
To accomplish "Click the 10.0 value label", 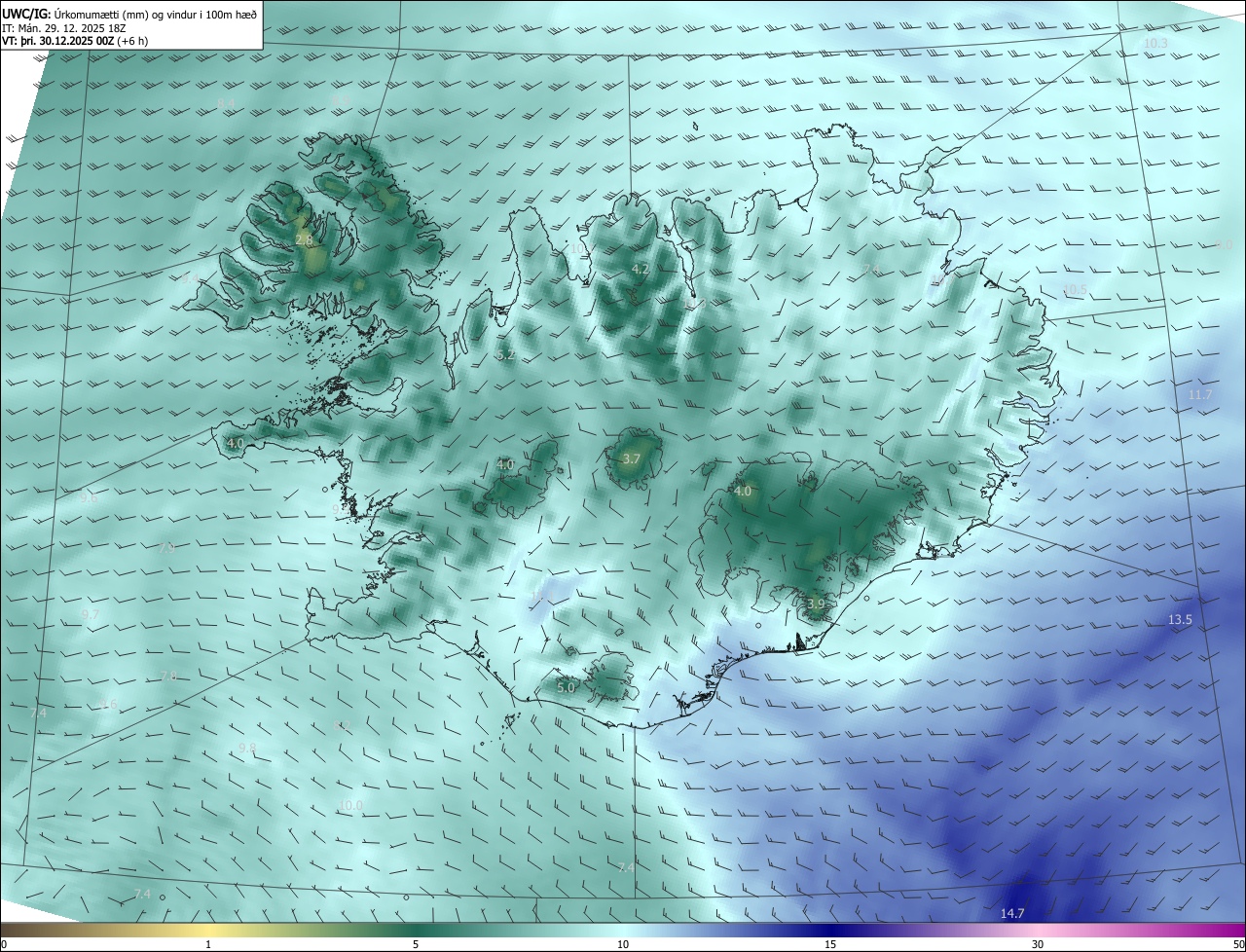I will (x=350, y=805).
